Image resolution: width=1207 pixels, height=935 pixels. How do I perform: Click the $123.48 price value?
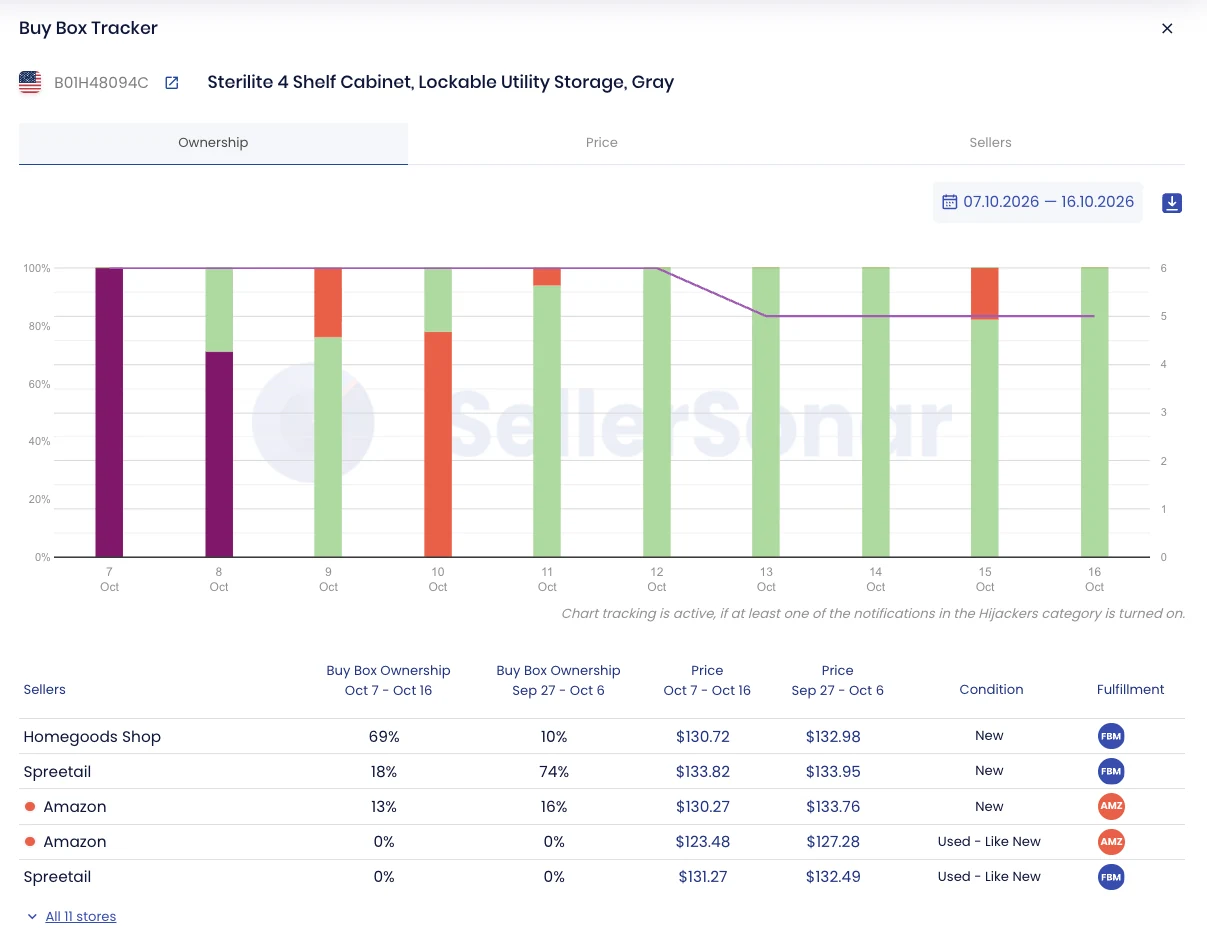pyautogui.click(x=703, y=842)
